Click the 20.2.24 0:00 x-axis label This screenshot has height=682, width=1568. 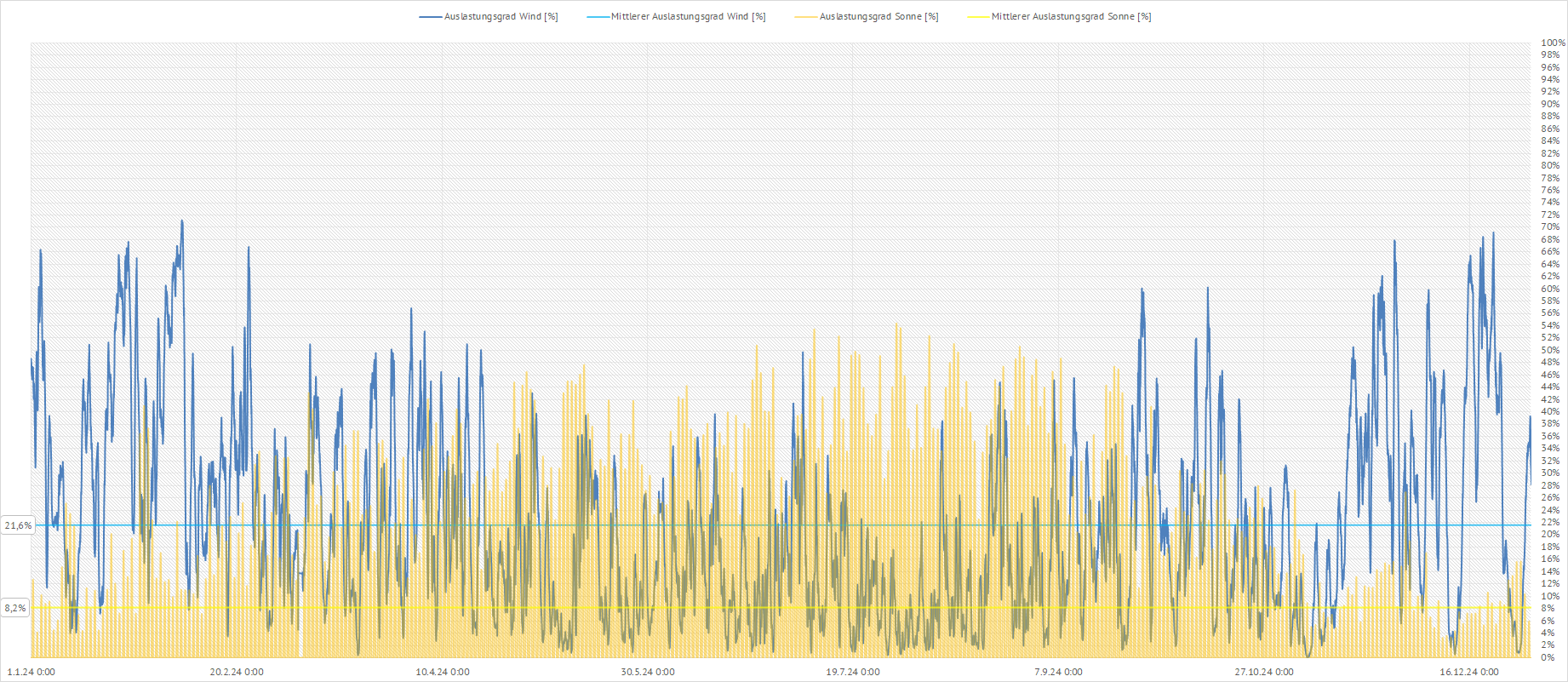pos(237,672)
